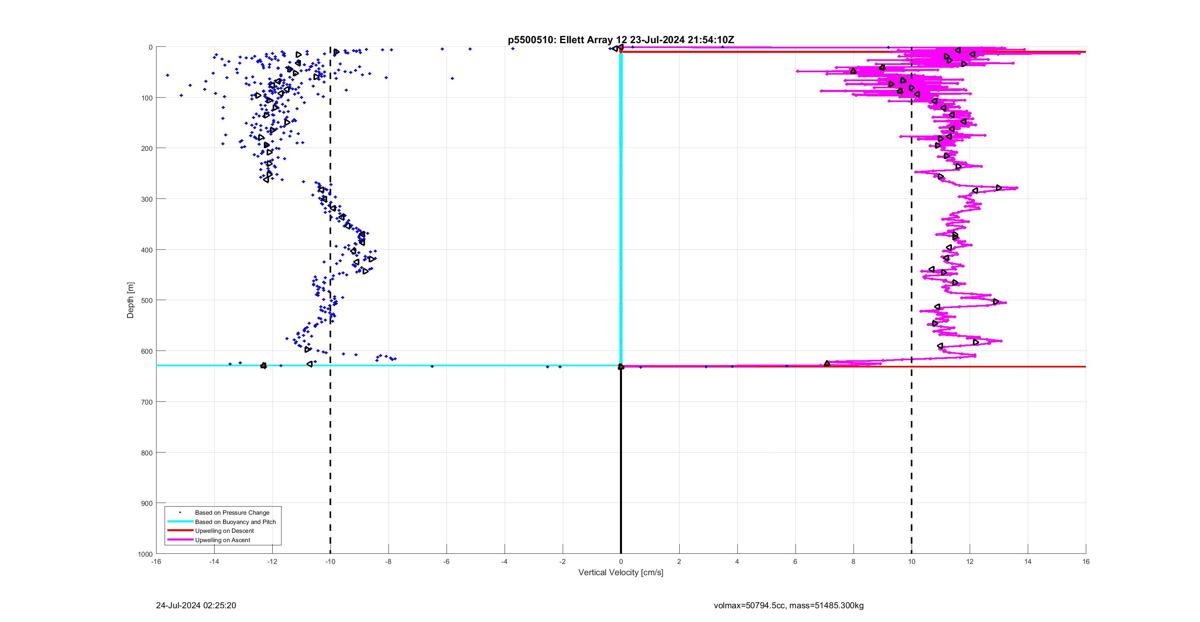Click depth axis tick label '0'
This screenshot has width=1200, height=622.
pos(149,47)
